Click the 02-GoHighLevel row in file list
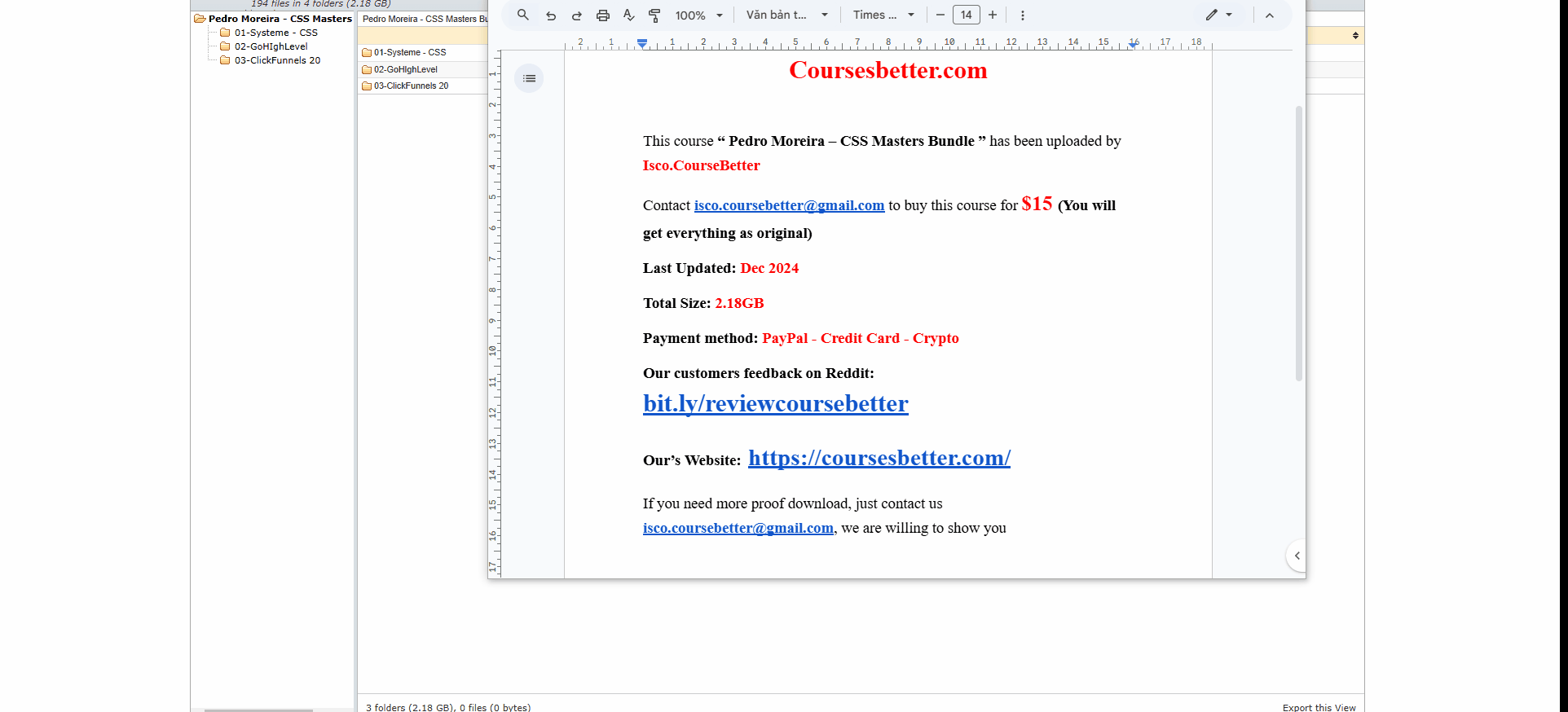This screenshot has width=1568, height=712. pyautogui.click(x=423, y=69)
